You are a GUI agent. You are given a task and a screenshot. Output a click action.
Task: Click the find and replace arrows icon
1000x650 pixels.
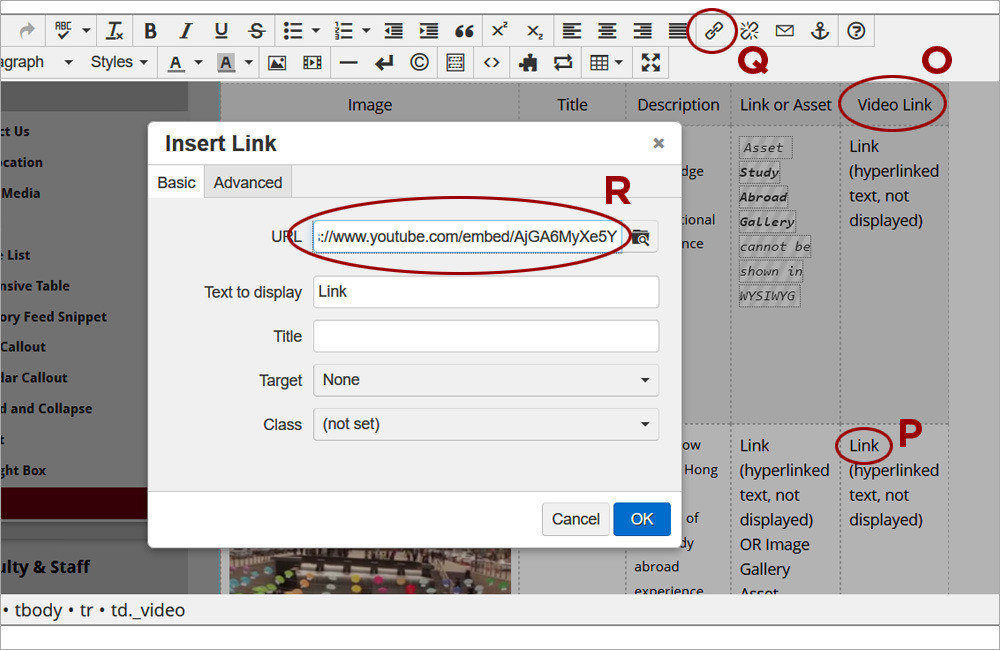coord(563,63)
